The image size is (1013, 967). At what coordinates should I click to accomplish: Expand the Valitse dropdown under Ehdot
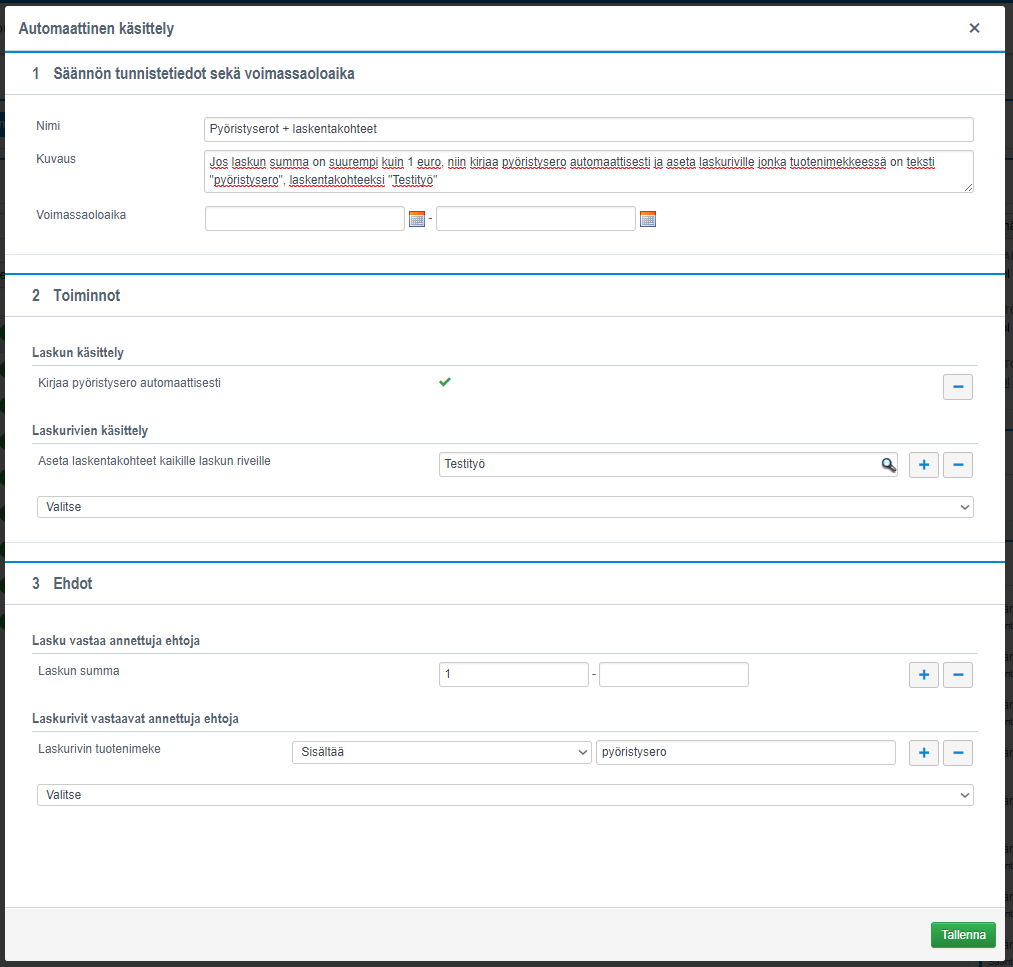tap(505, 795)
